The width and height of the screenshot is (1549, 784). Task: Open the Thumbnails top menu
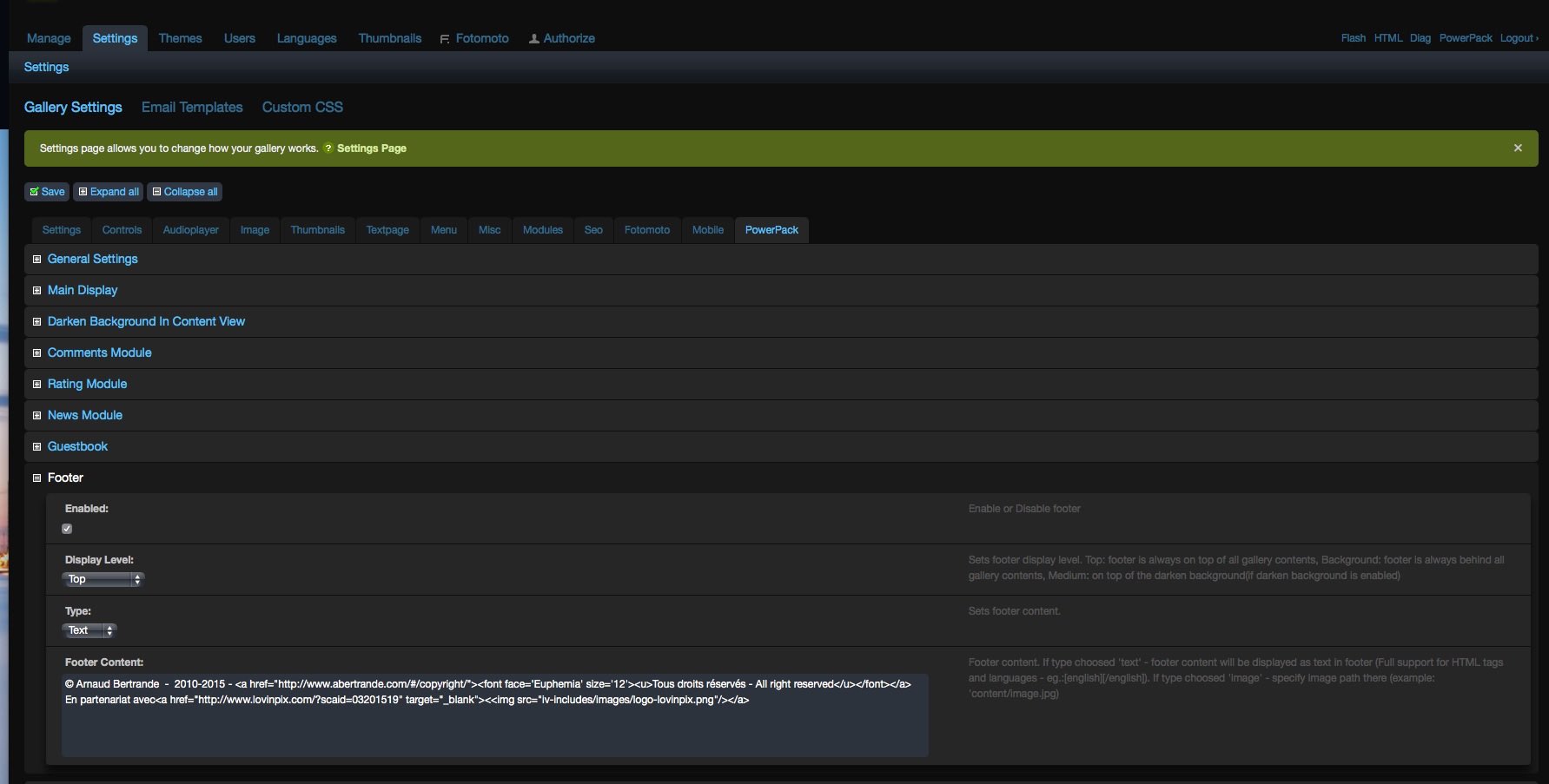pyautogui.click(x=389, y=38)
